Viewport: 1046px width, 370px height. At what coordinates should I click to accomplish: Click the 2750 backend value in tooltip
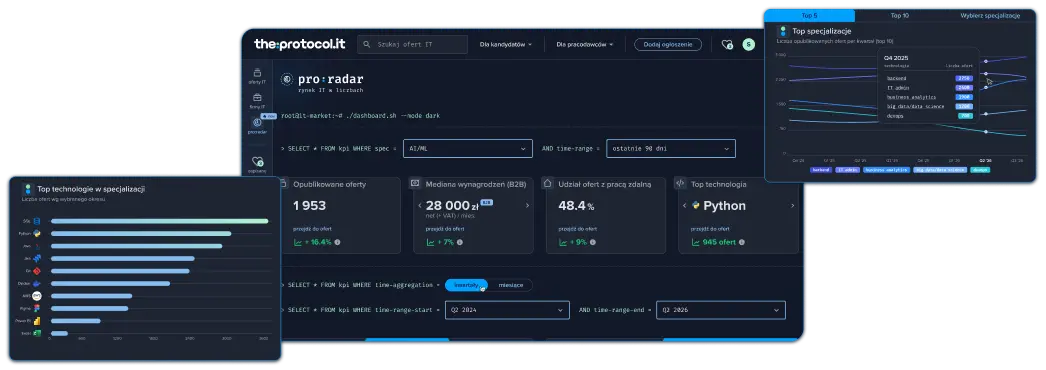(963, 79)
